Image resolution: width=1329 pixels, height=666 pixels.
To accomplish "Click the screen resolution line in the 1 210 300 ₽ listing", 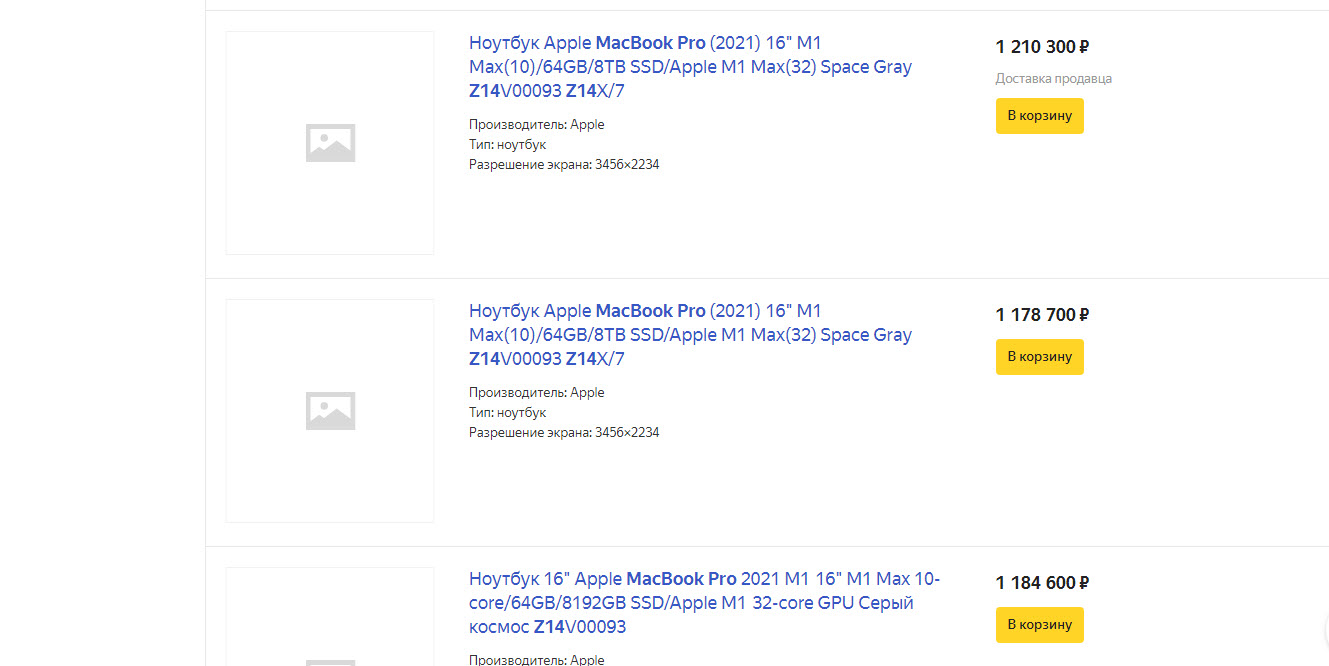I will 564,165.
